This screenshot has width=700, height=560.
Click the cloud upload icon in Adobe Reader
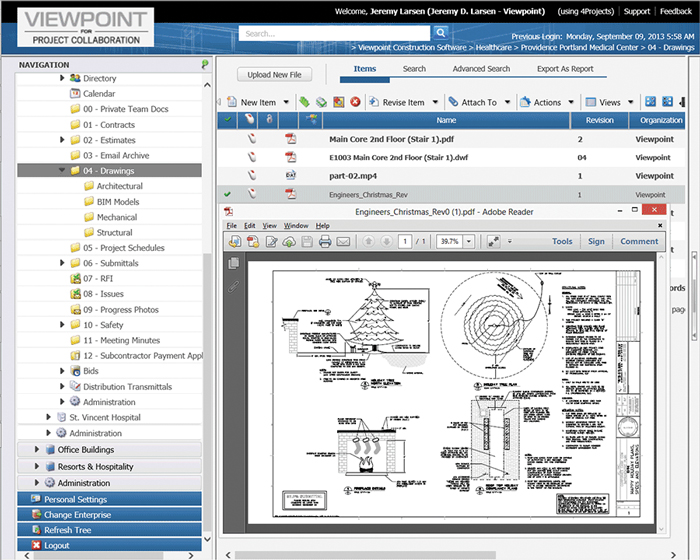point(289,242)
